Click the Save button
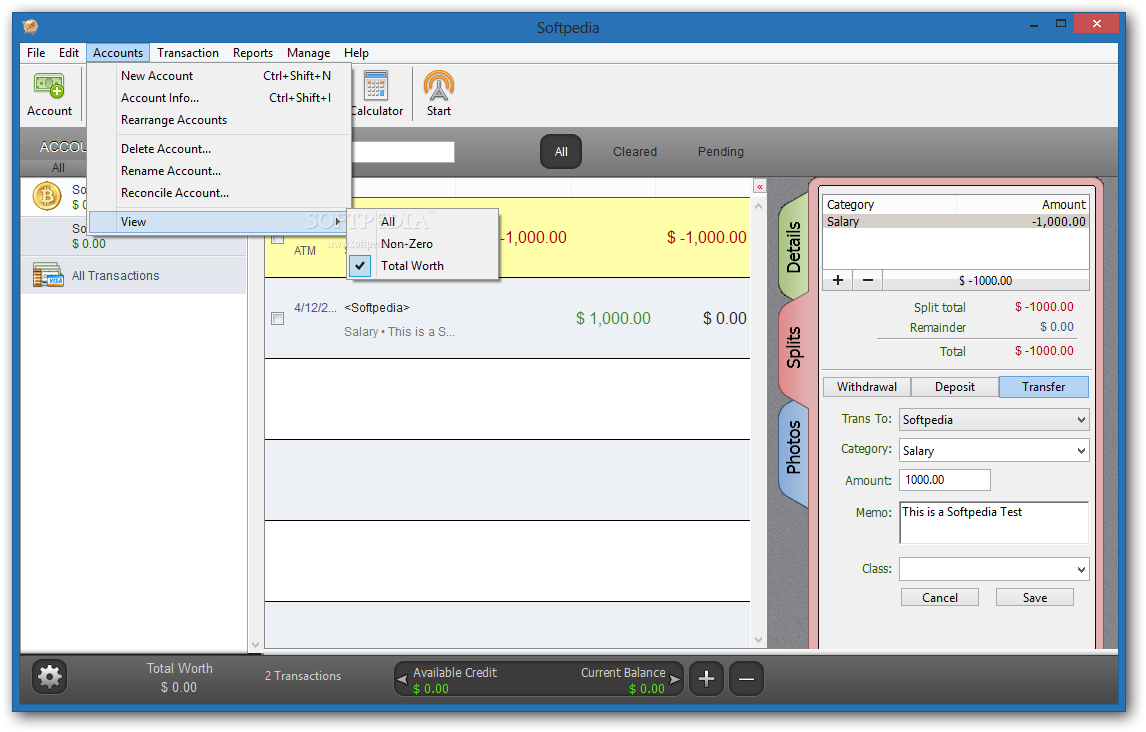1146x732 pixels. (1035, 598)
